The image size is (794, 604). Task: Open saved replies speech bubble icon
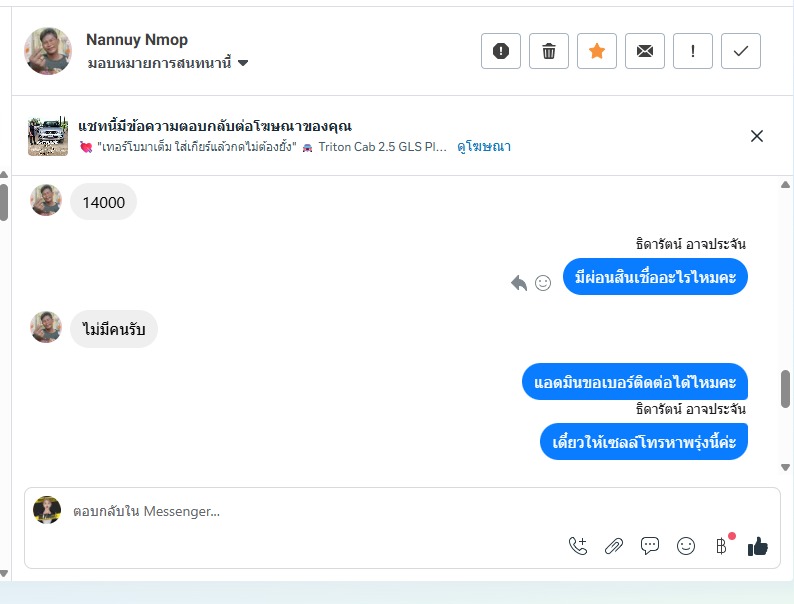[x=650, y=546]
